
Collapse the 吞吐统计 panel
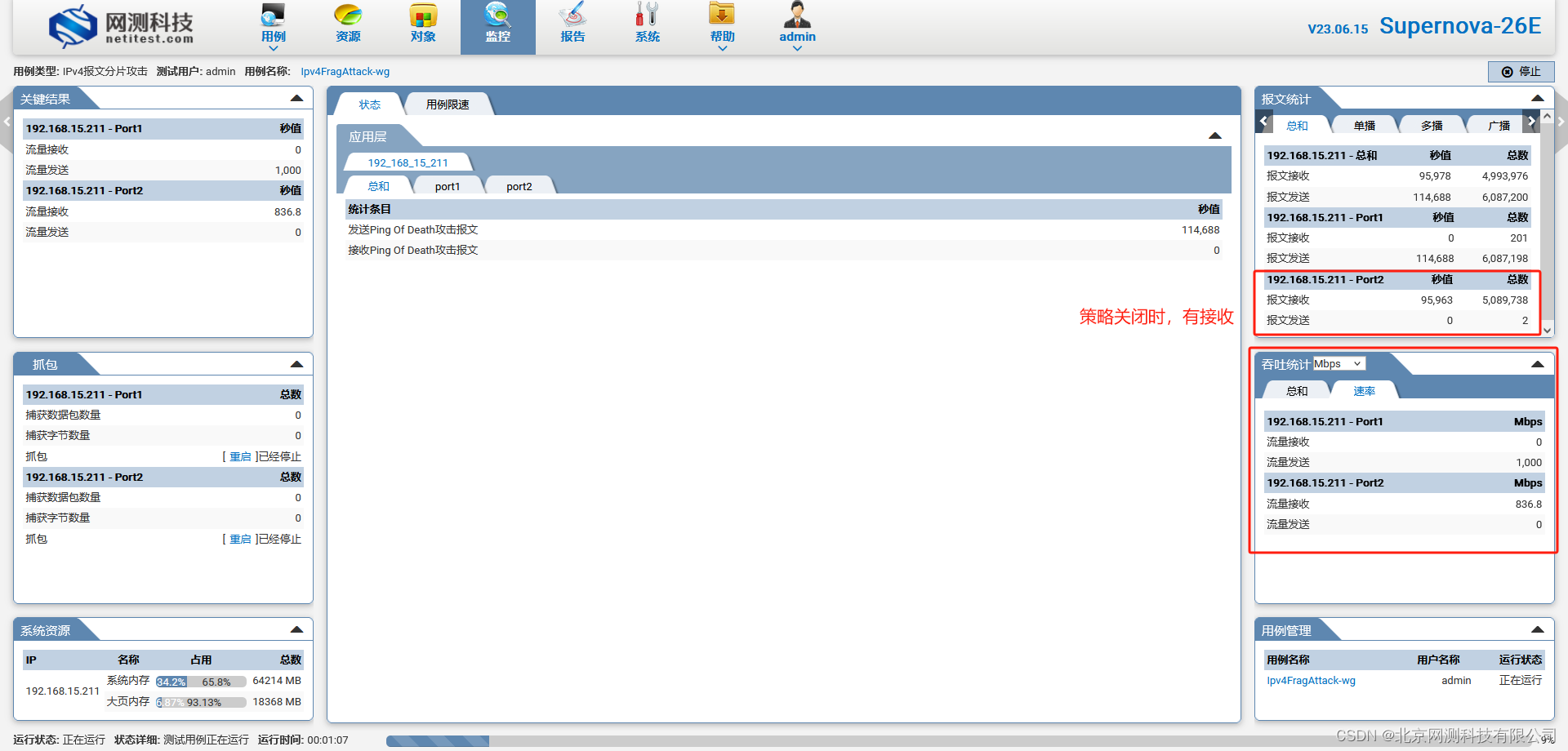click(1537, 364)
